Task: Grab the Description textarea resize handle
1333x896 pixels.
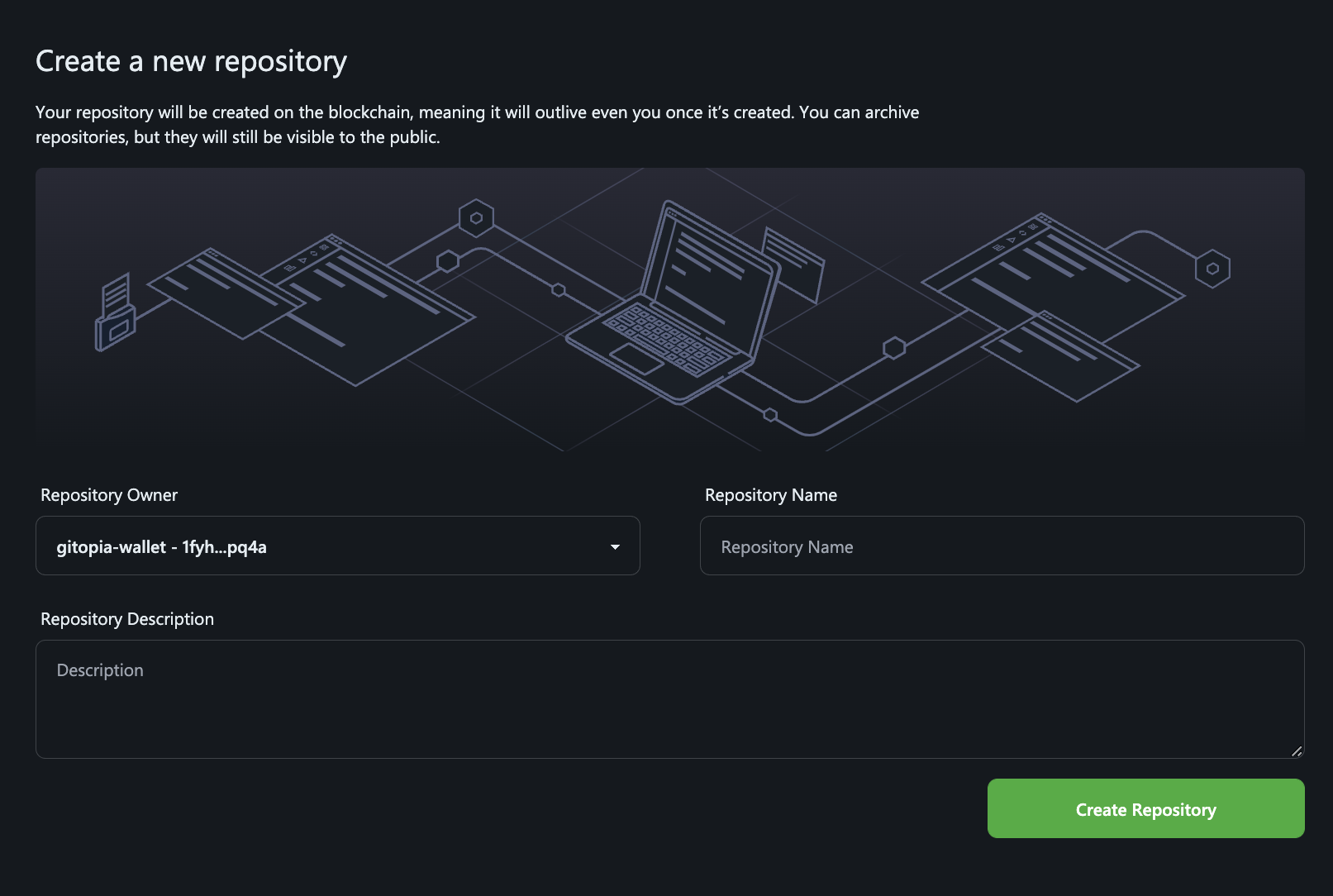Action: (x=1297, y=751)
